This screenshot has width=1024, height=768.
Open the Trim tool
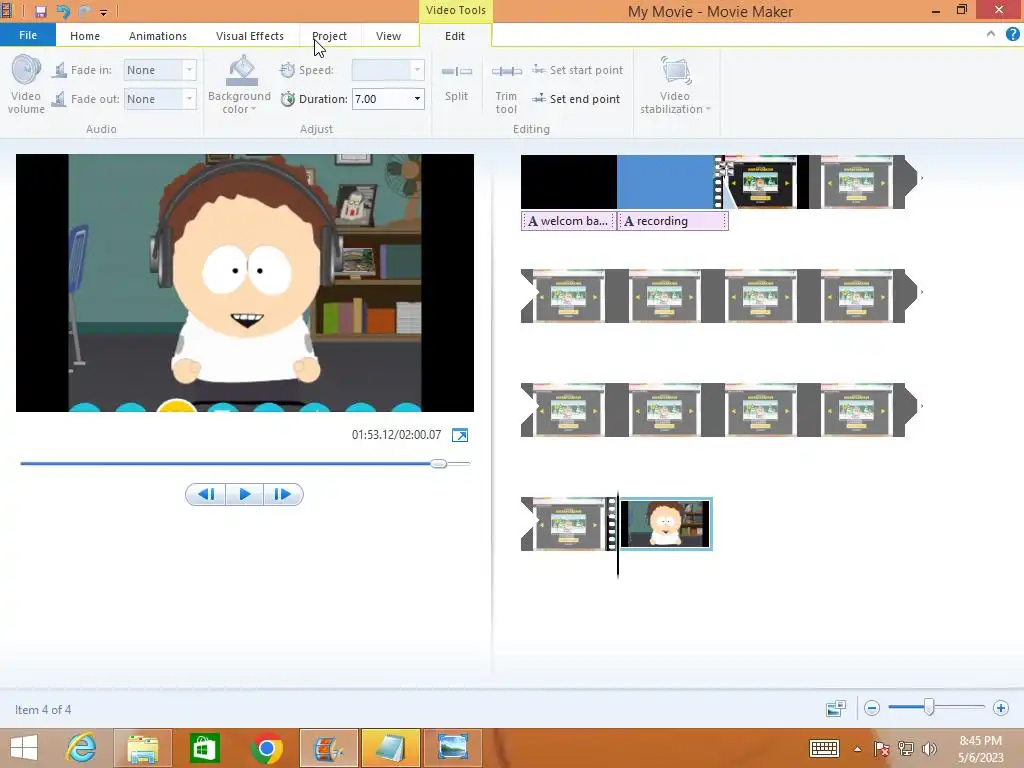(506, 89)
